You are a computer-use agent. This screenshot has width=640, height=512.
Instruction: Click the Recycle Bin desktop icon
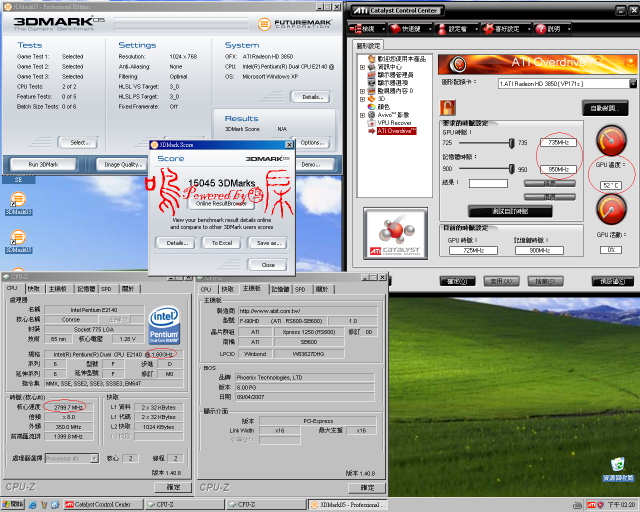click(618, 469)
